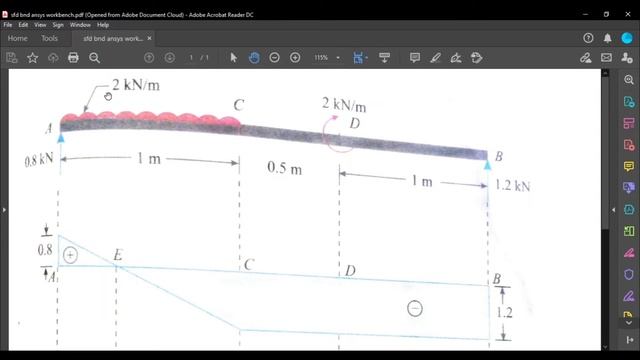Collapse the right tools pane
The height and width of the screenshot is (360, 640).
[629, 340]
